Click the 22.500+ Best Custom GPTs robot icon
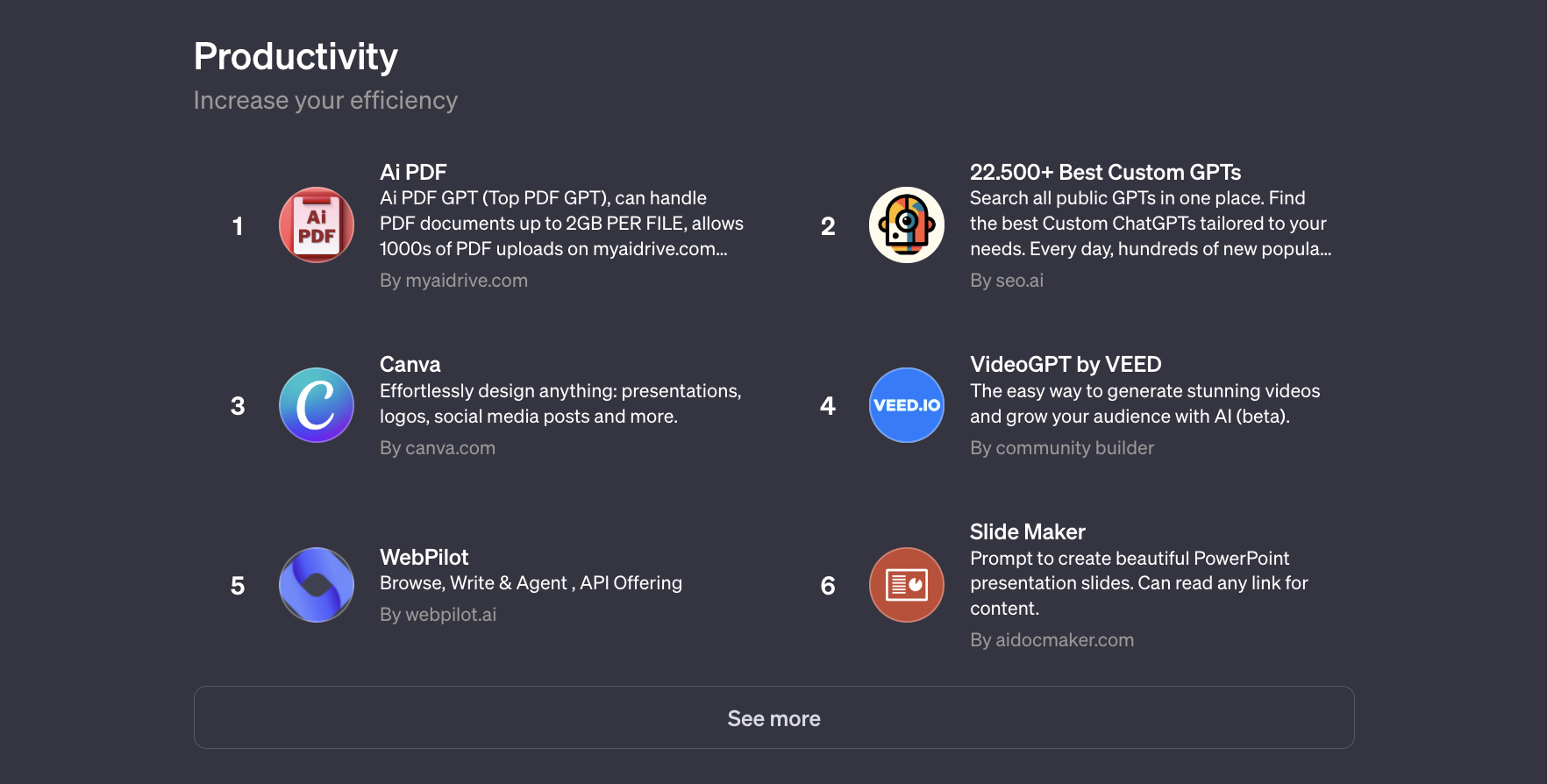1547x784 pixels. pyautogui.click(x=907, y=225)
